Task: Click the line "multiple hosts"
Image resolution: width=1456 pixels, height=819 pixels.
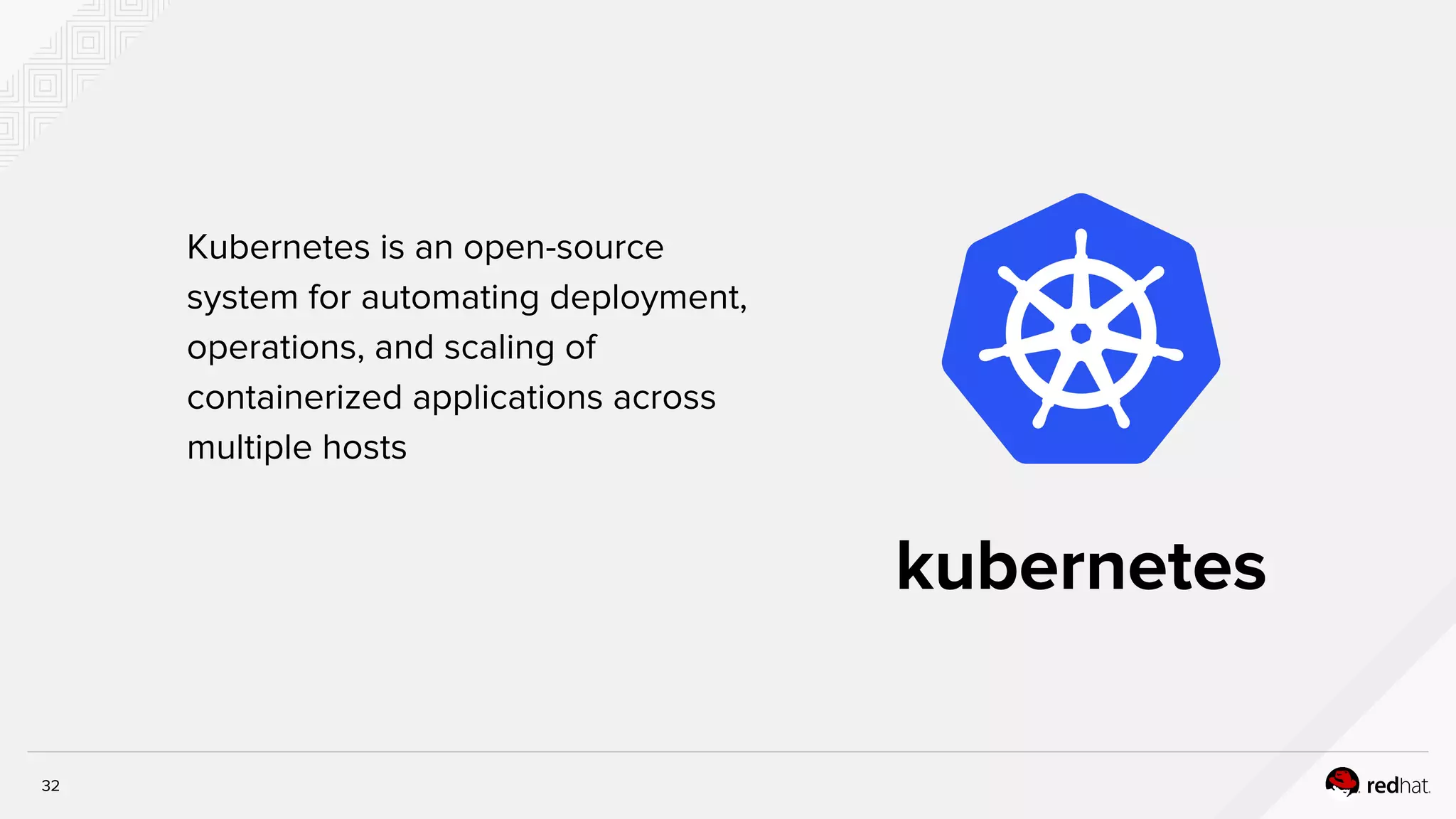Action: click(x=296, y=448)
